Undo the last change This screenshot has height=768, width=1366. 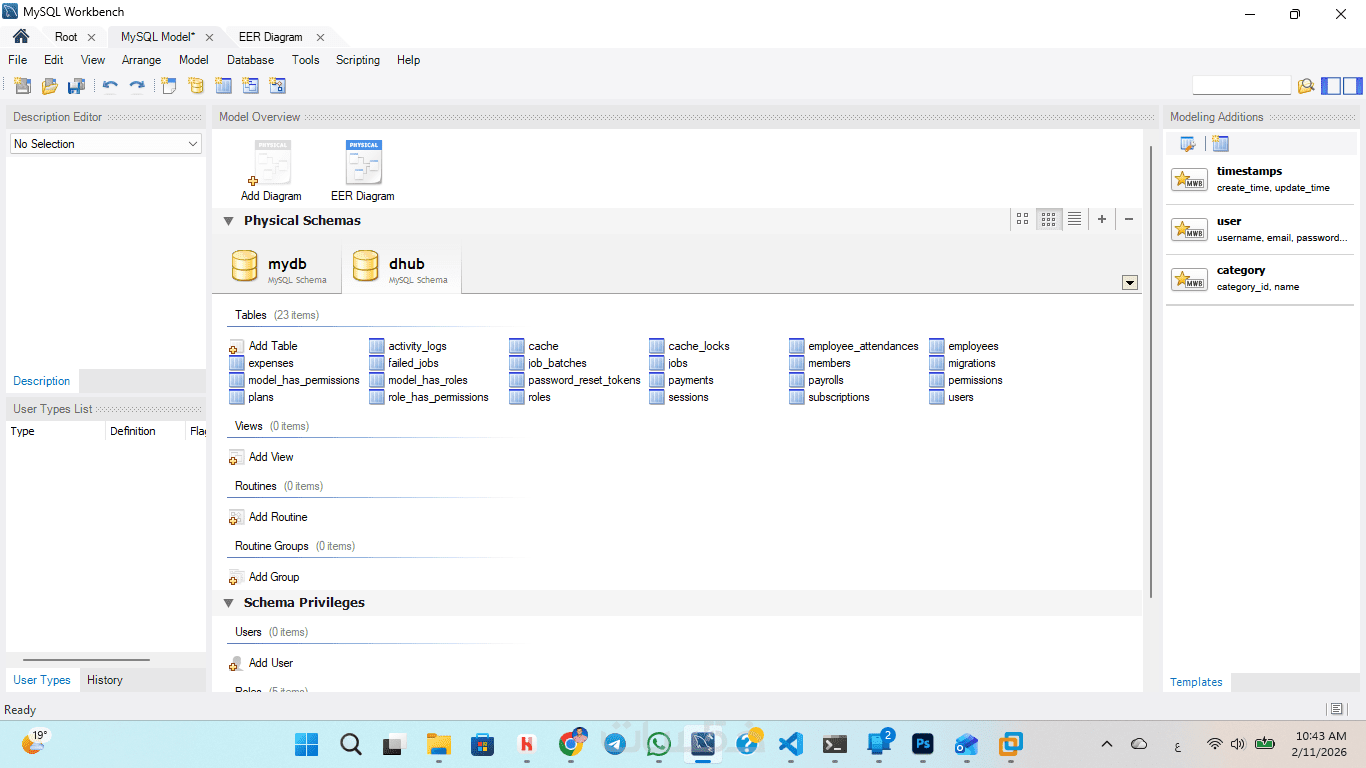click(x=110, y=86)
